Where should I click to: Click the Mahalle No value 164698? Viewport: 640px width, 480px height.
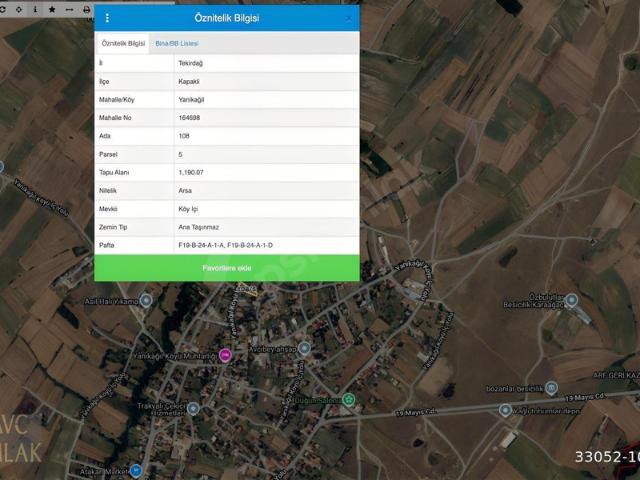189,118
